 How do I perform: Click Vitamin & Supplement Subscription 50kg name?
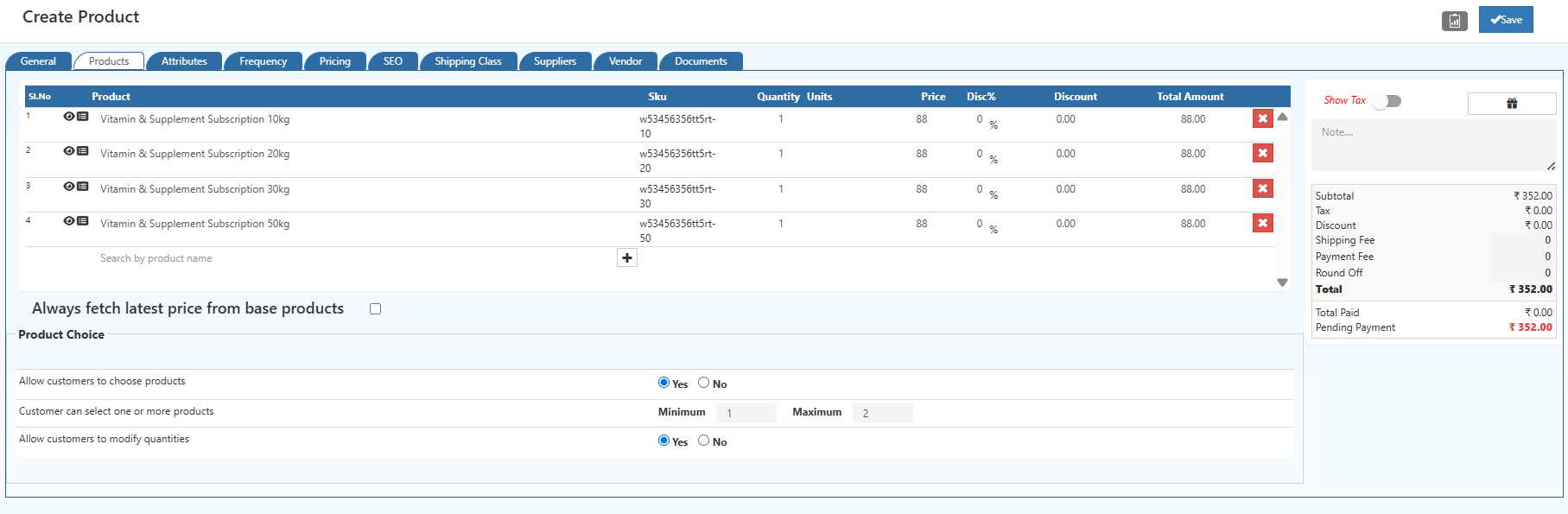194,224
